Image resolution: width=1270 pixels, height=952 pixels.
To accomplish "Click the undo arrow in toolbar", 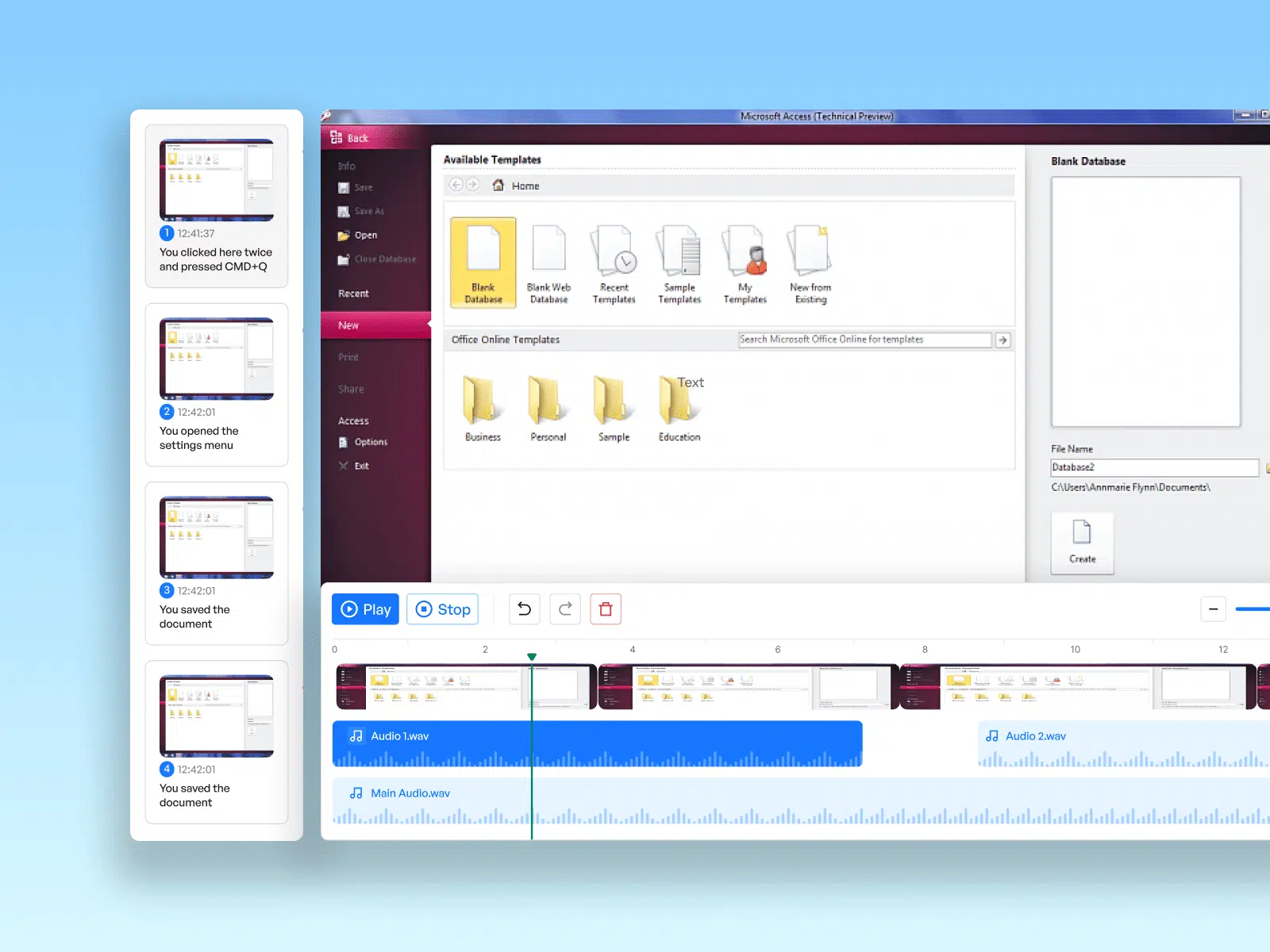I will click(525, 609).
